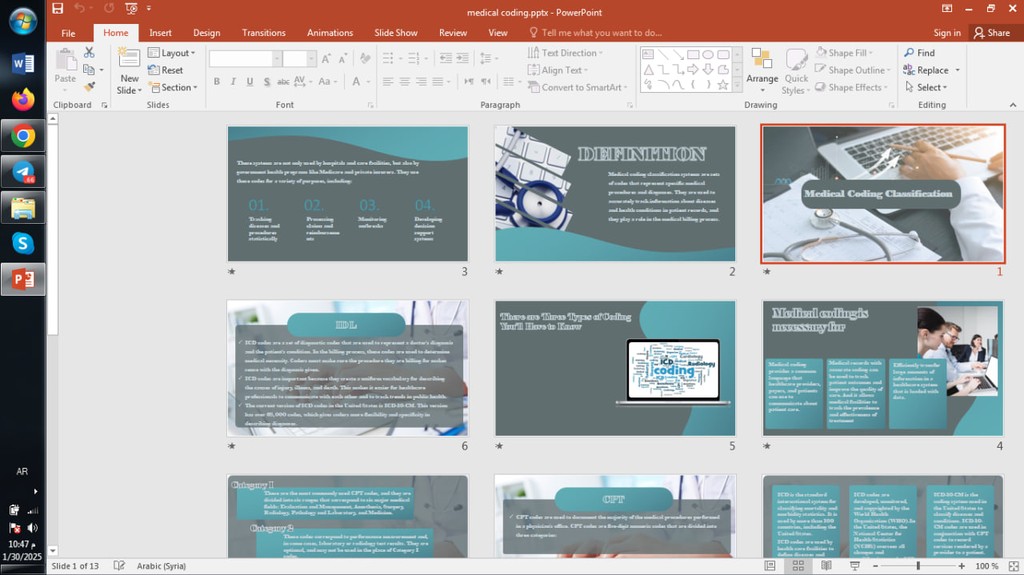This screenshot has width=1024, height=575.
Task: Open the Select dropdown in Editing
Action: click(x=925, y=87)
